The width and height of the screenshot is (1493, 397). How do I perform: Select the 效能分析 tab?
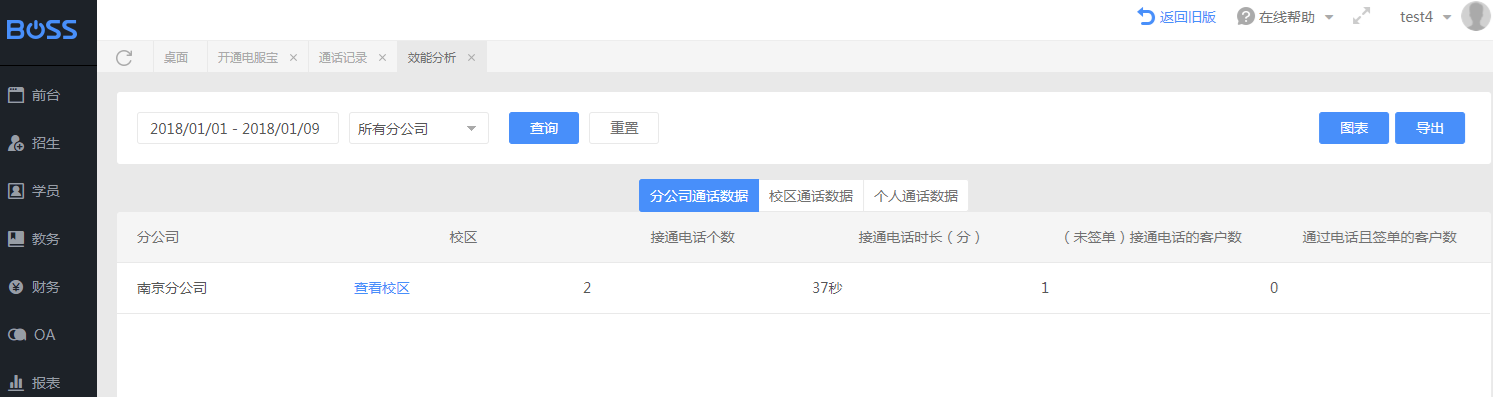point(432,57)
